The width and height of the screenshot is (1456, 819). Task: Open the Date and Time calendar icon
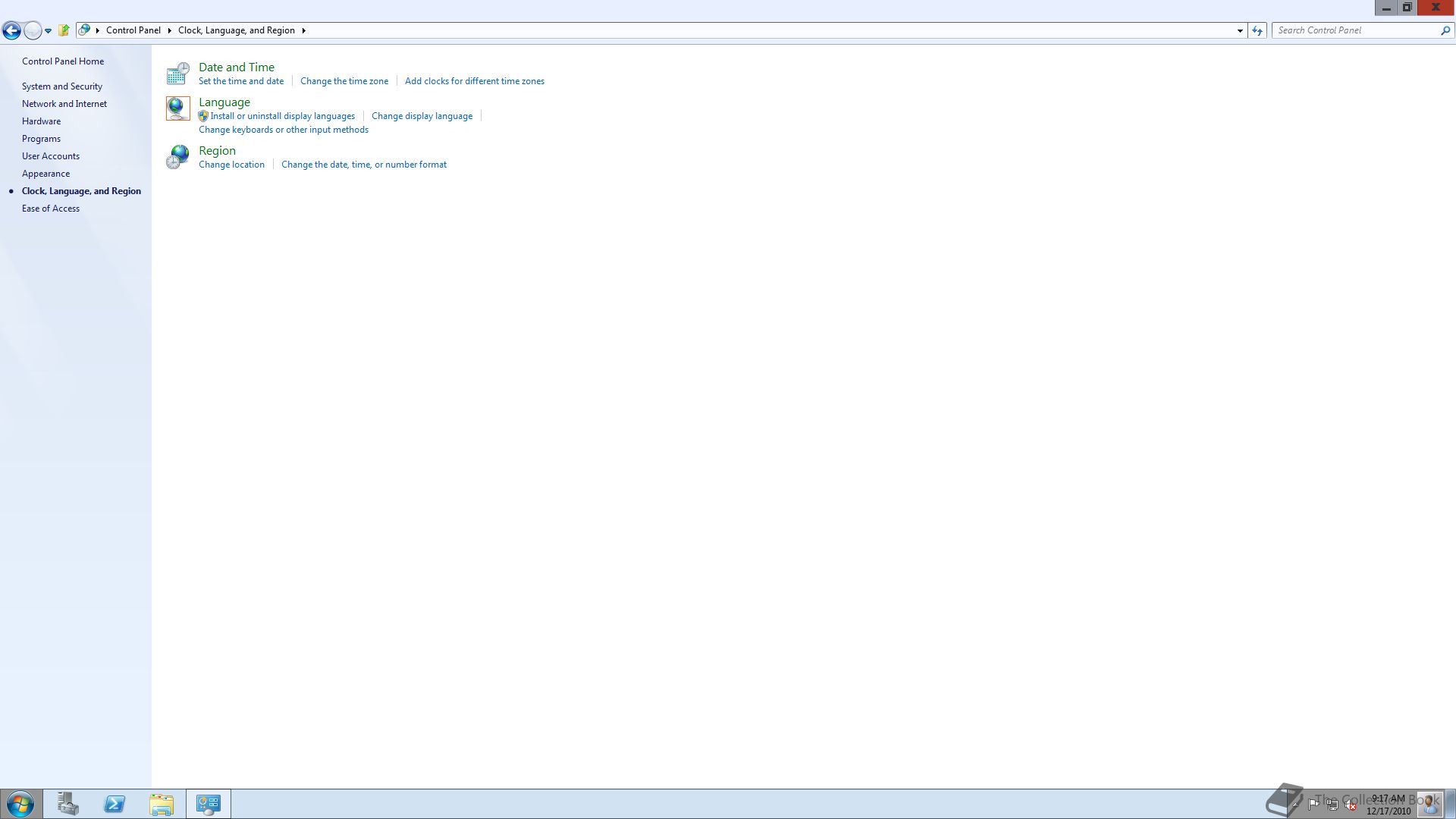[177, 74]
